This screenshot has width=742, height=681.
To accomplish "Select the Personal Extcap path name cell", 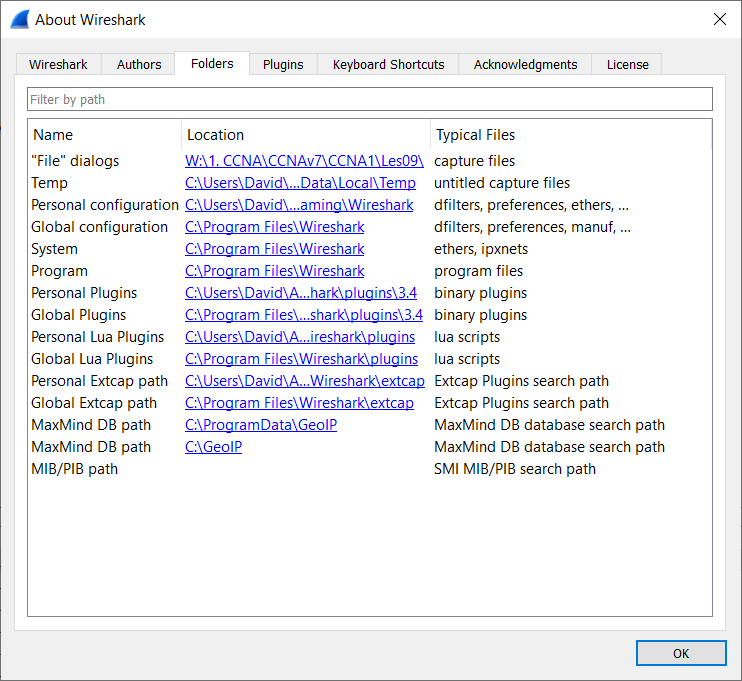I will pyautogui.click(x=99, y=381).
